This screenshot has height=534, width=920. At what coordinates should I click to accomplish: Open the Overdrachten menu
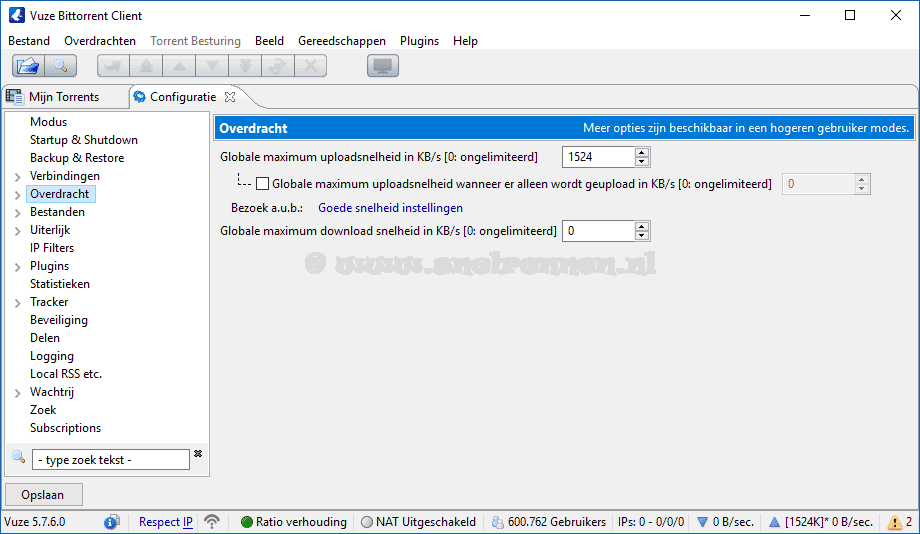coord(100,40)
